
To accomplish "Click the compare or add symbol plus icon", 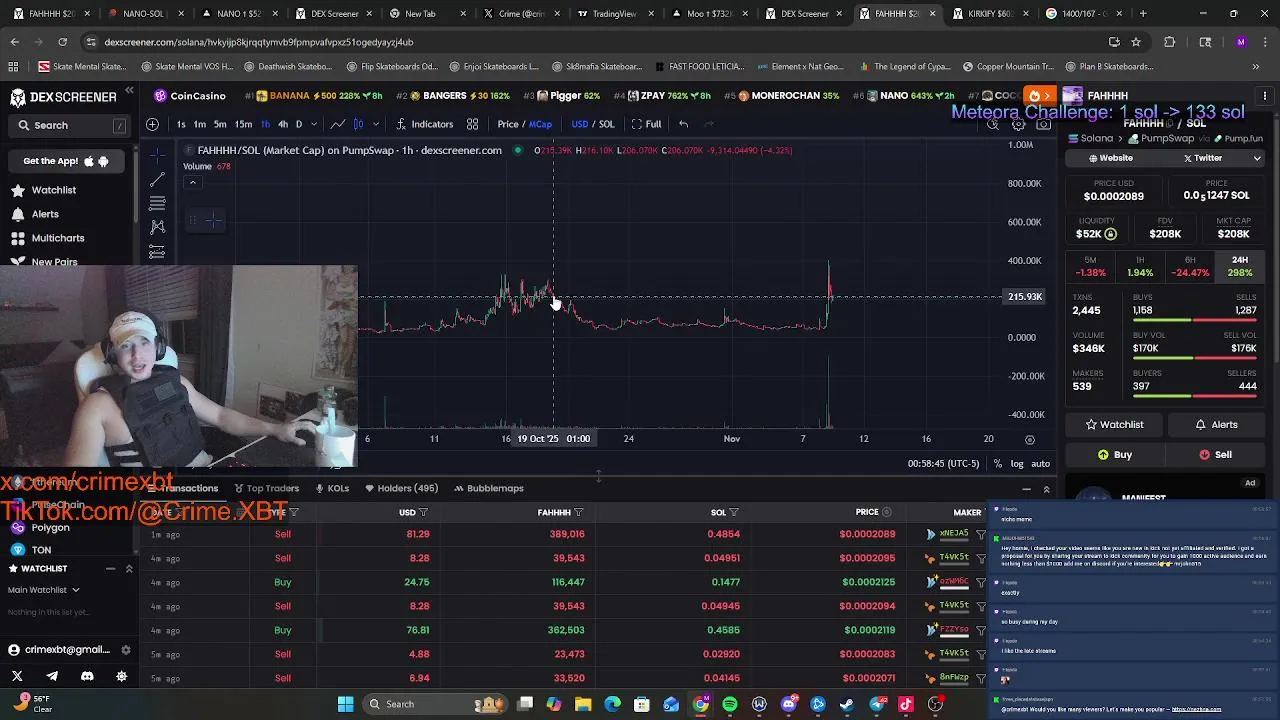I will pyautogui.click(x=152, y=124).
